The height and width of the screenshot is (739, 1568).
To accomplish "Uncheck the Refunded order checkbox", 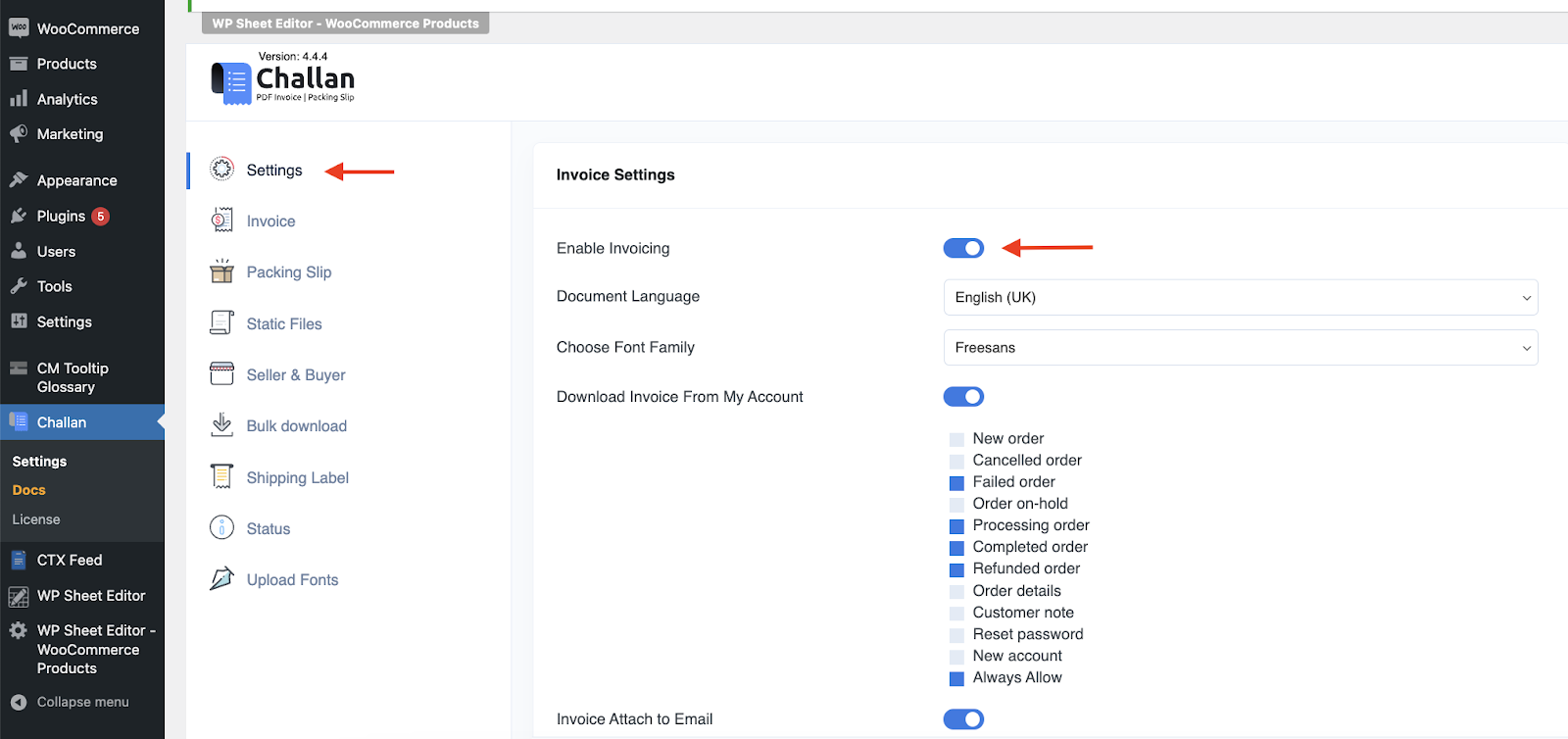I will (956, 569).
